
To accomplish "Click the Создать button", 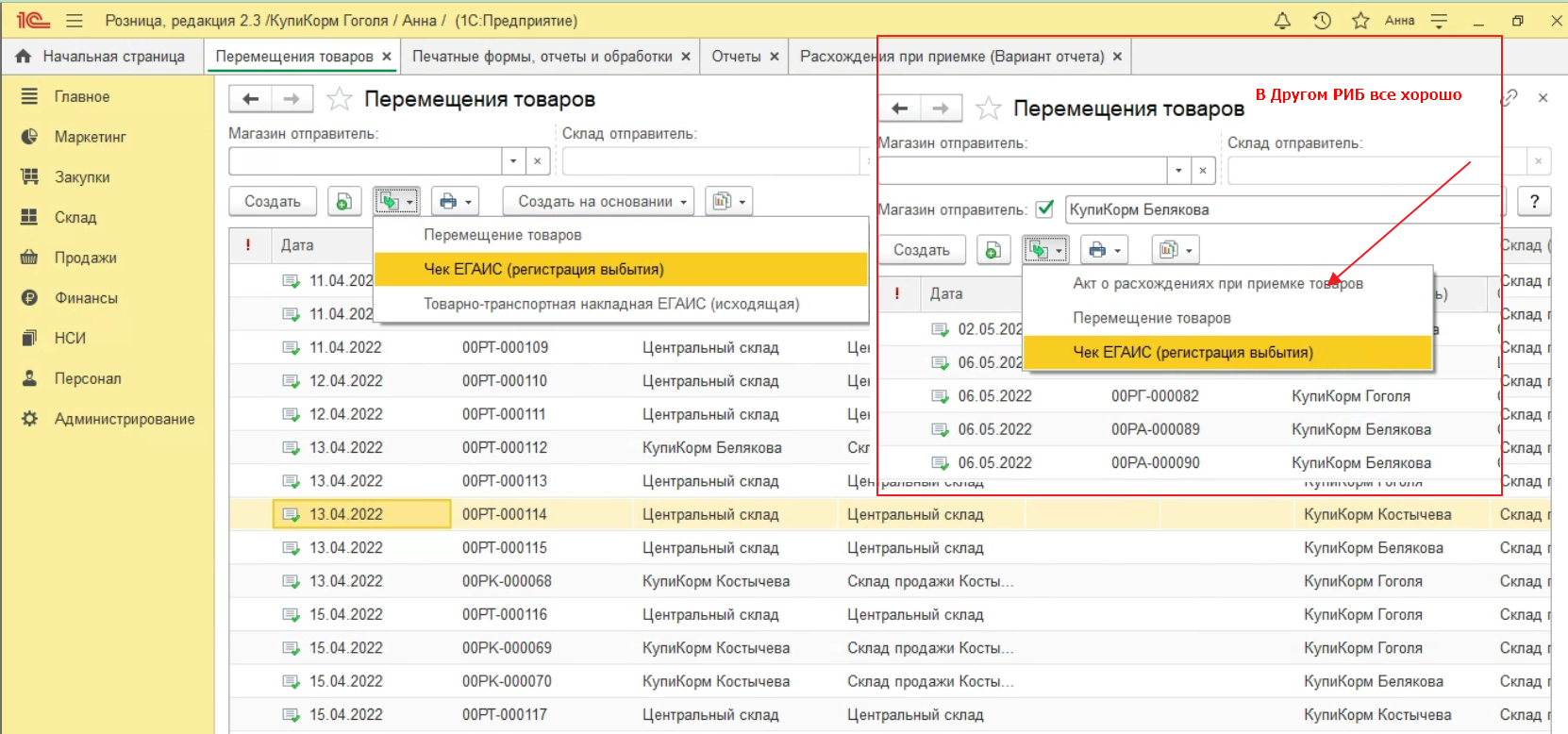I will tap(273, 201).
